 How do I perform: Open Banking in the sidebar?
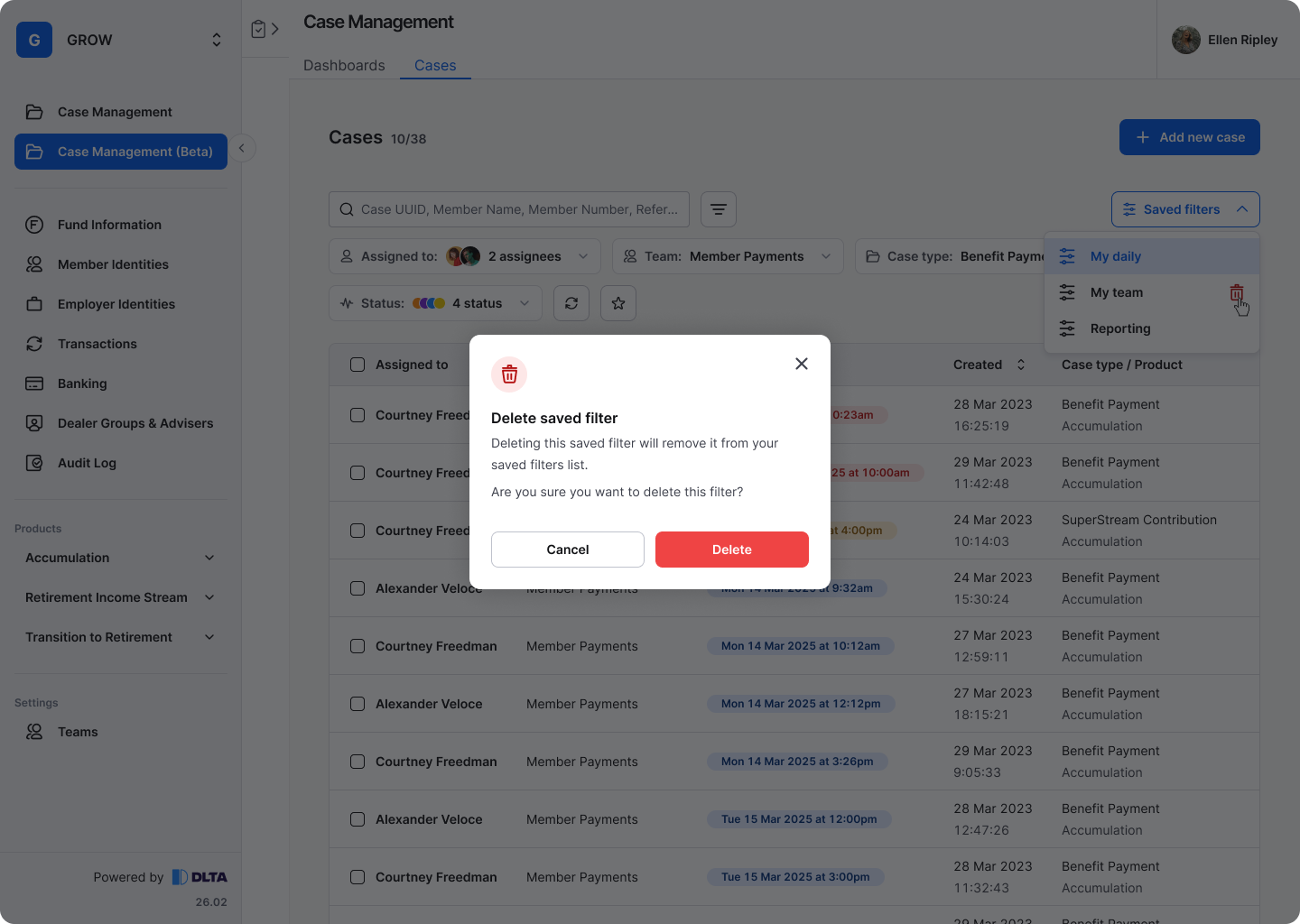(82, 383)
